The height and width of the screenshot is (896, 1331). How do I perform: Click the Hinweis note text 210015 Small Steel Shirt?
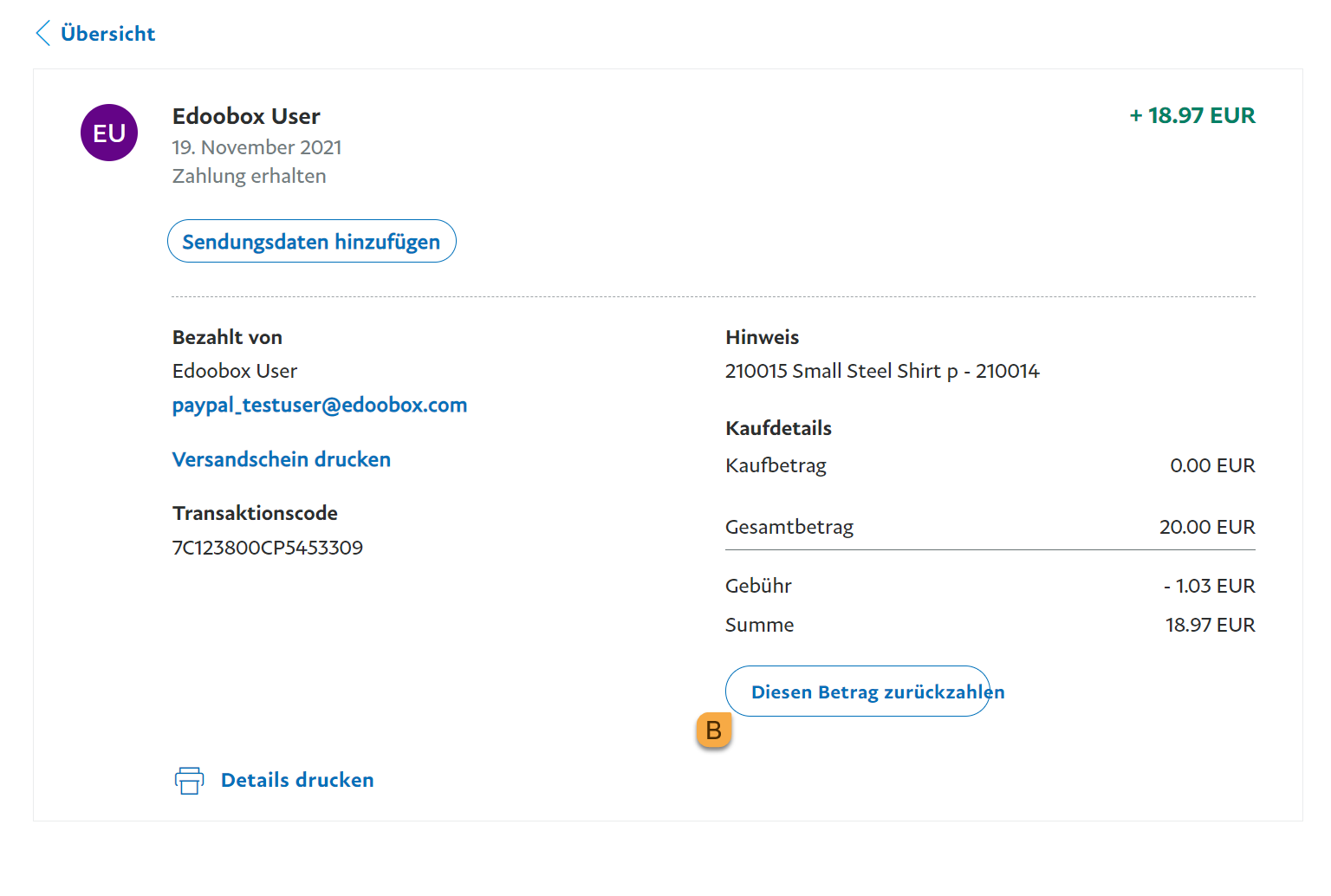click(881, 371)
